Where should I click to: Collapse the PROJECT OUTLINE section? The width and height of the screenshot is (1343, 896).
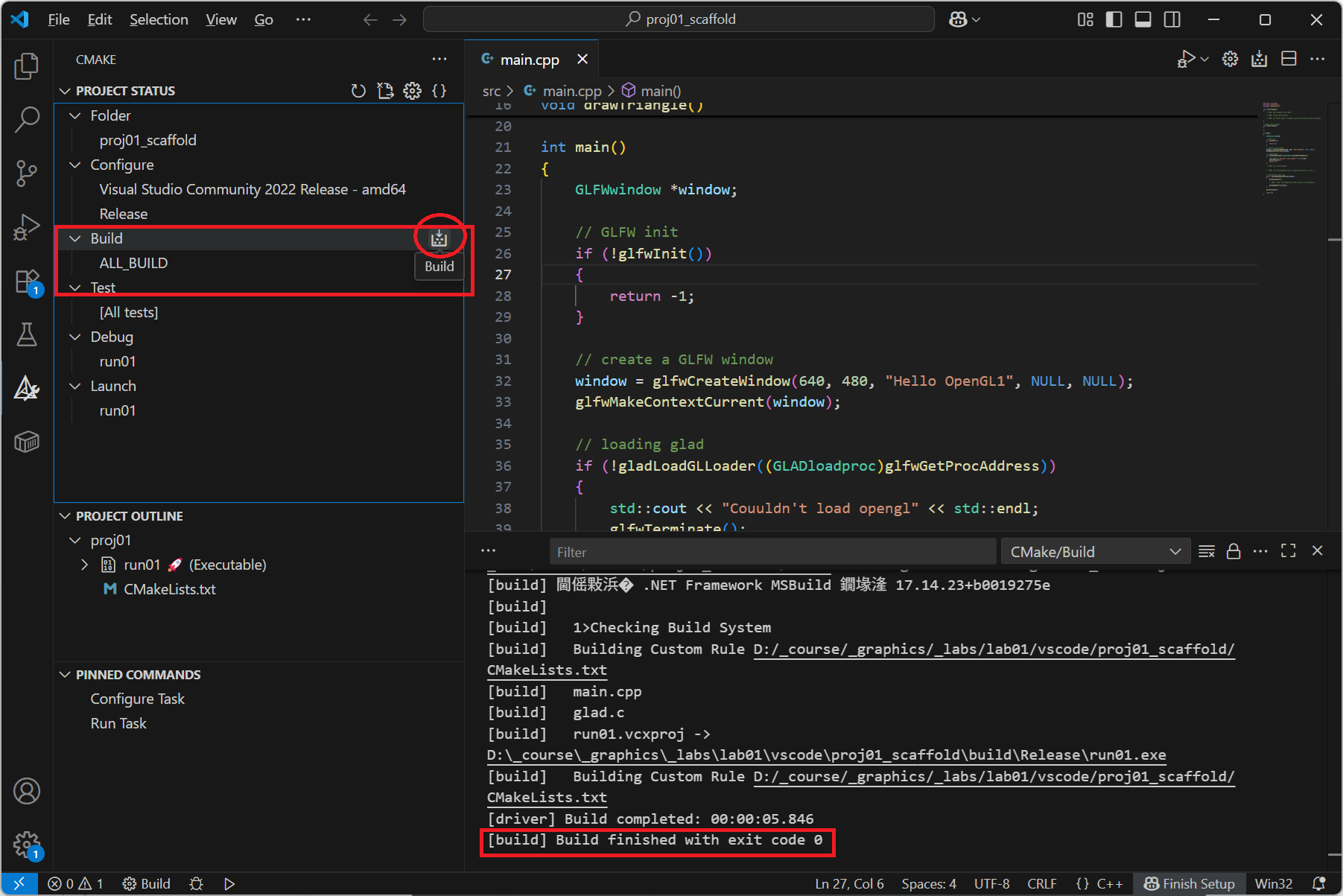tap(129, 516)
